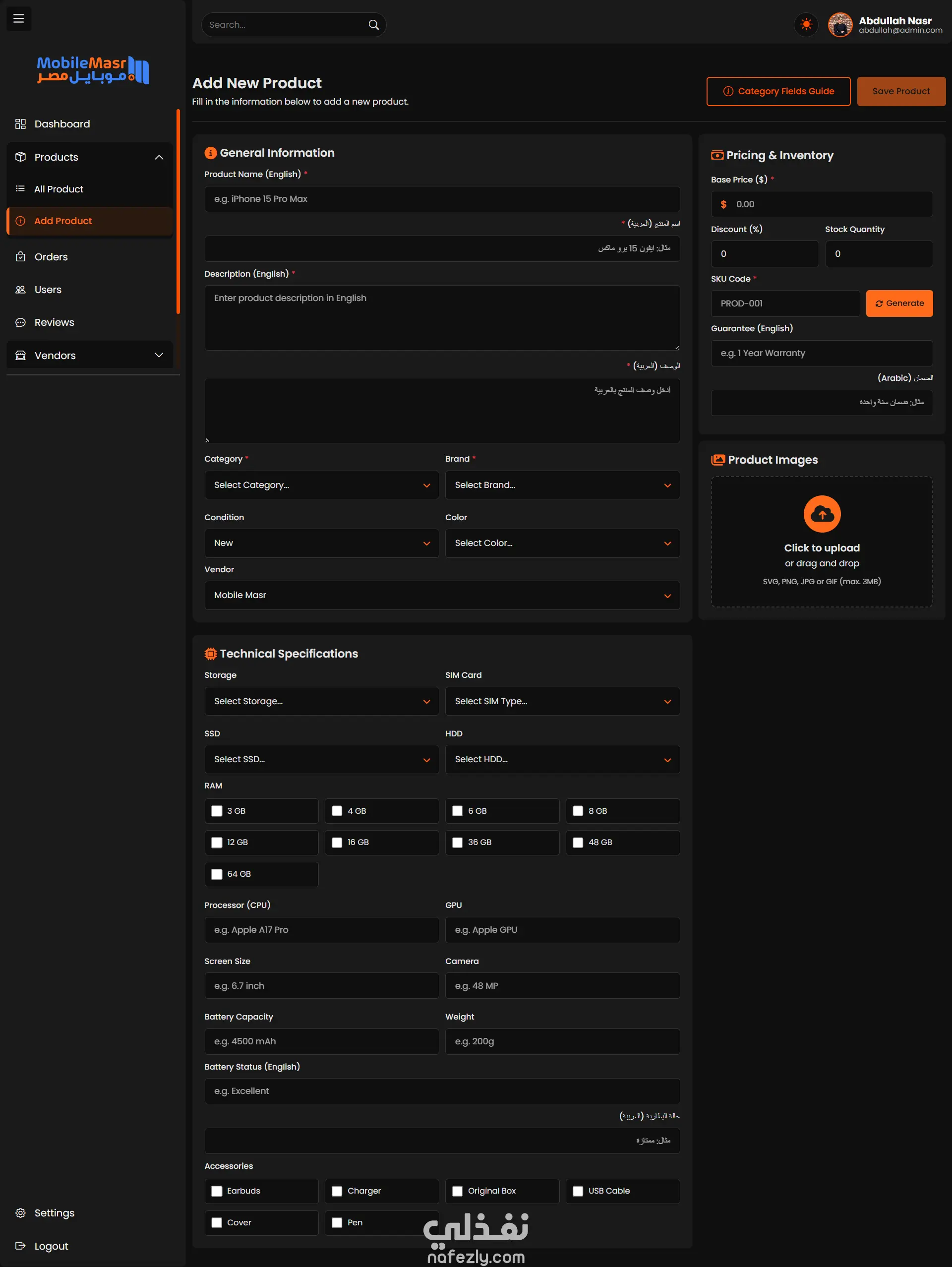Go to Orders page

pyautogui.click(x=51, y=256)
